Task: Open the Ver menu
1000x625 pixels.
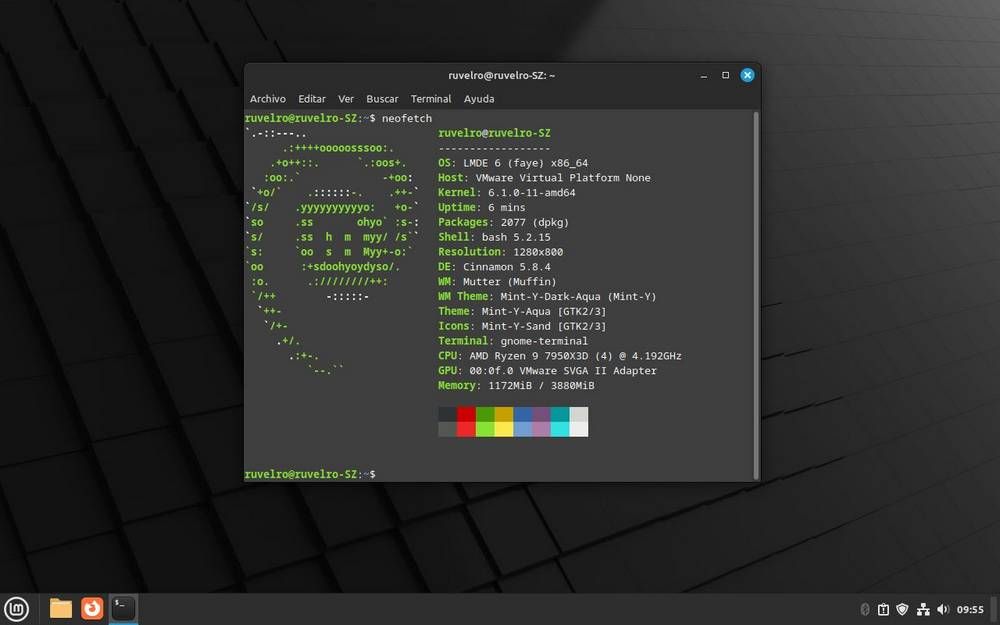Action: tap(345, 98)
